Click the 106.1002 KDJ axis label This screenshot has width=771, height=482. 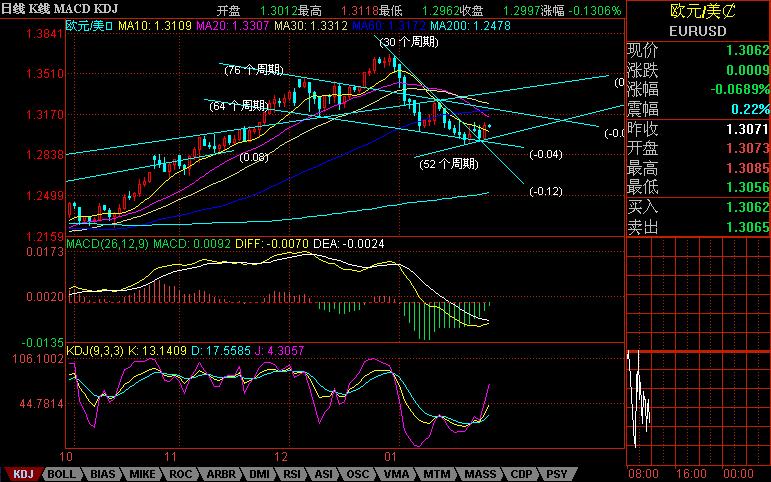coord(38,359)
